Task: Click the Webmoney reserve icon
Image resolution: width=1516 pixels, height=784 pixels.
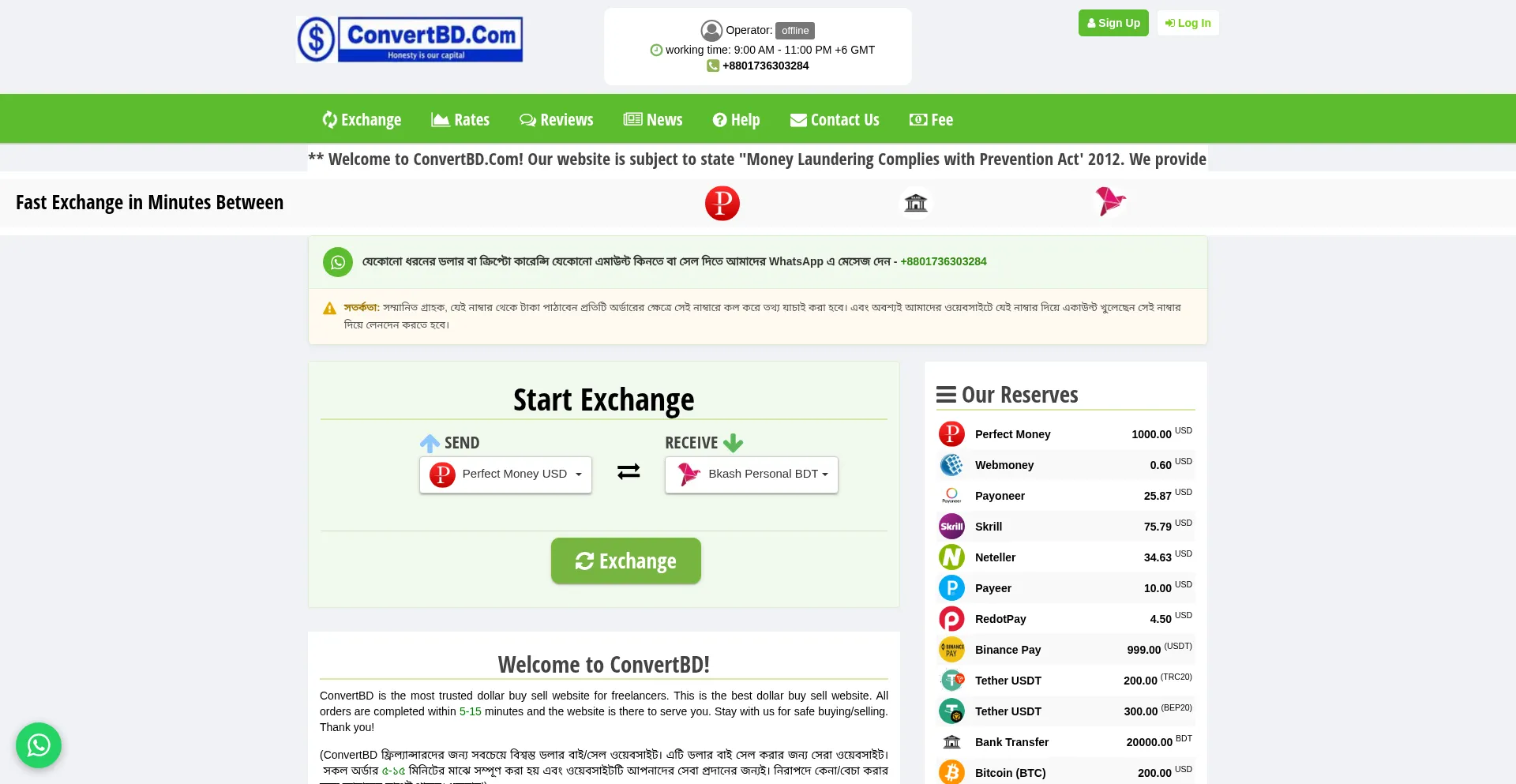Action: coord(951,465)
